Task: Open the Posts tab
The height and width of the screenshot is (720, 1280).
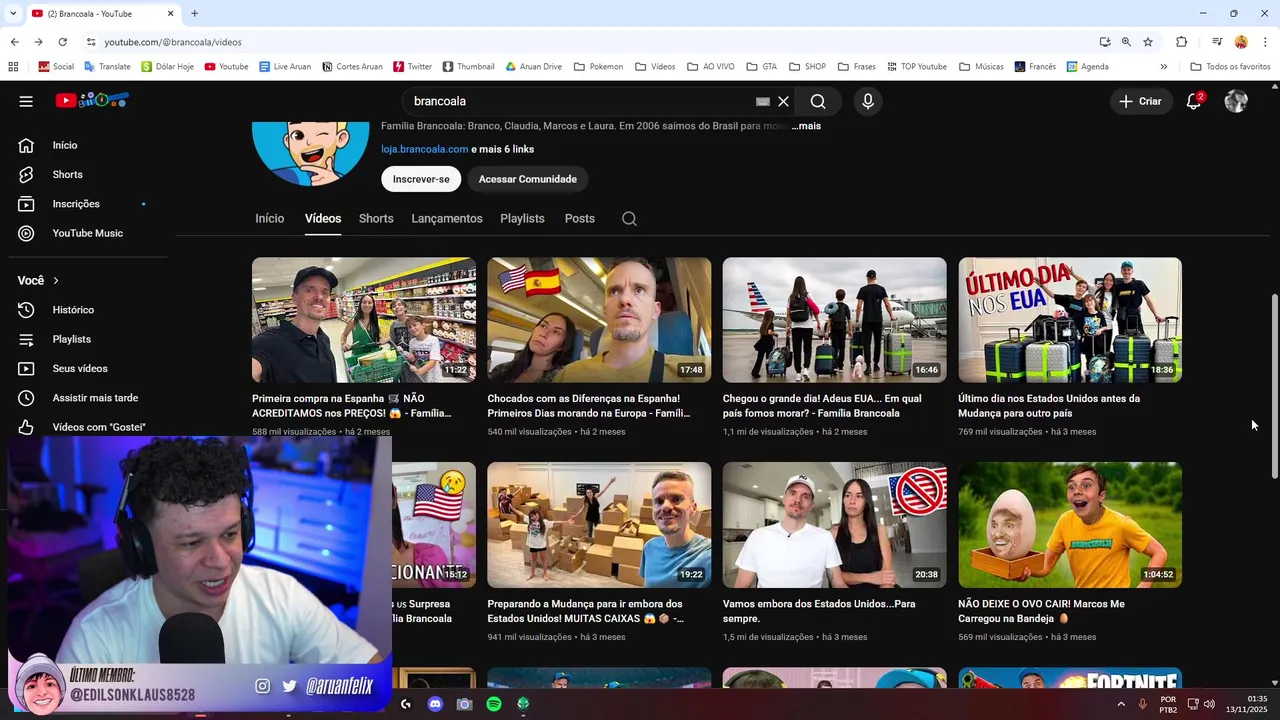Action: click(x=579, y=218)
